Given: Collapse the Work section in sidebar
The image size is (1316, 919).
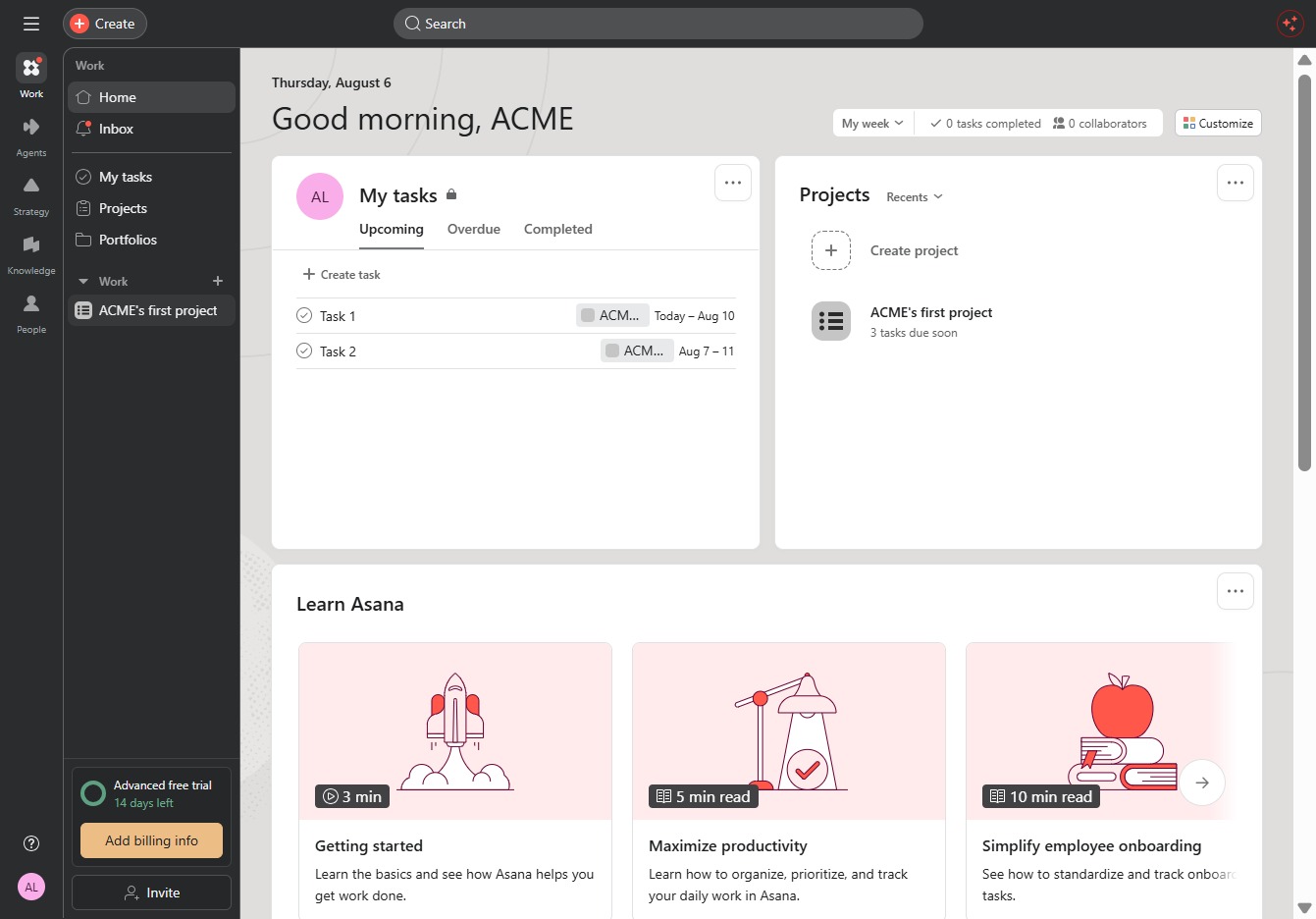Looking at the screenshot, I should click(83, 281).
